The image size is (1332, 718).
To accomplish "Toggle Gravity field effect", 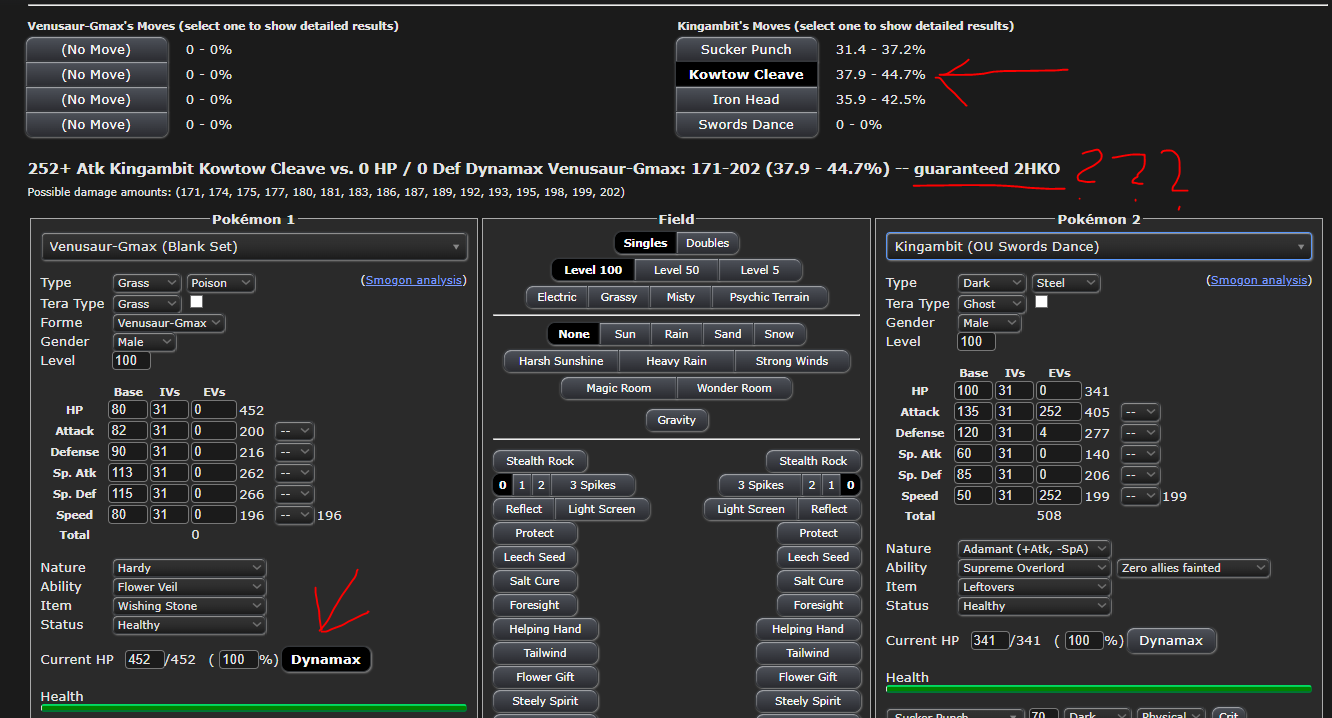I will (x=677, y=420).
